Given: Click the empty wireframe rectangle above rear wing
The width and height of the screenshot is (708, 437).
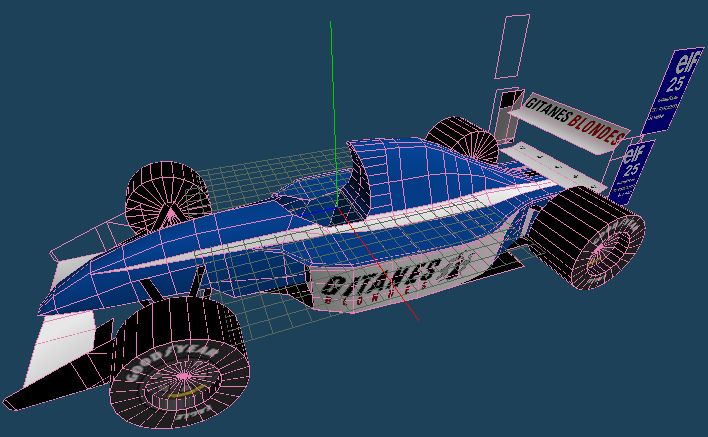Looking at the screenshot, I should tap(514, 46).
